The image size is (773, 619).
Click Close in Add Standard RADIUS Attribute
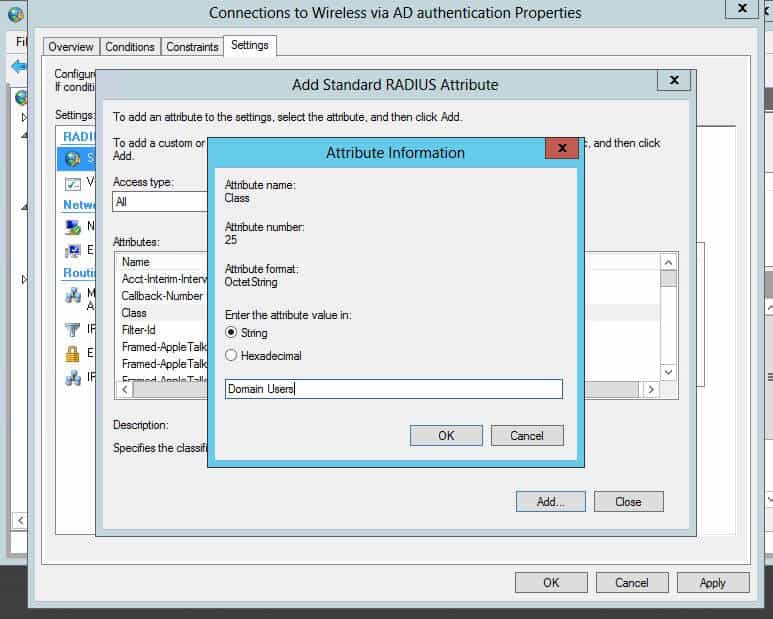pos(629,502)
